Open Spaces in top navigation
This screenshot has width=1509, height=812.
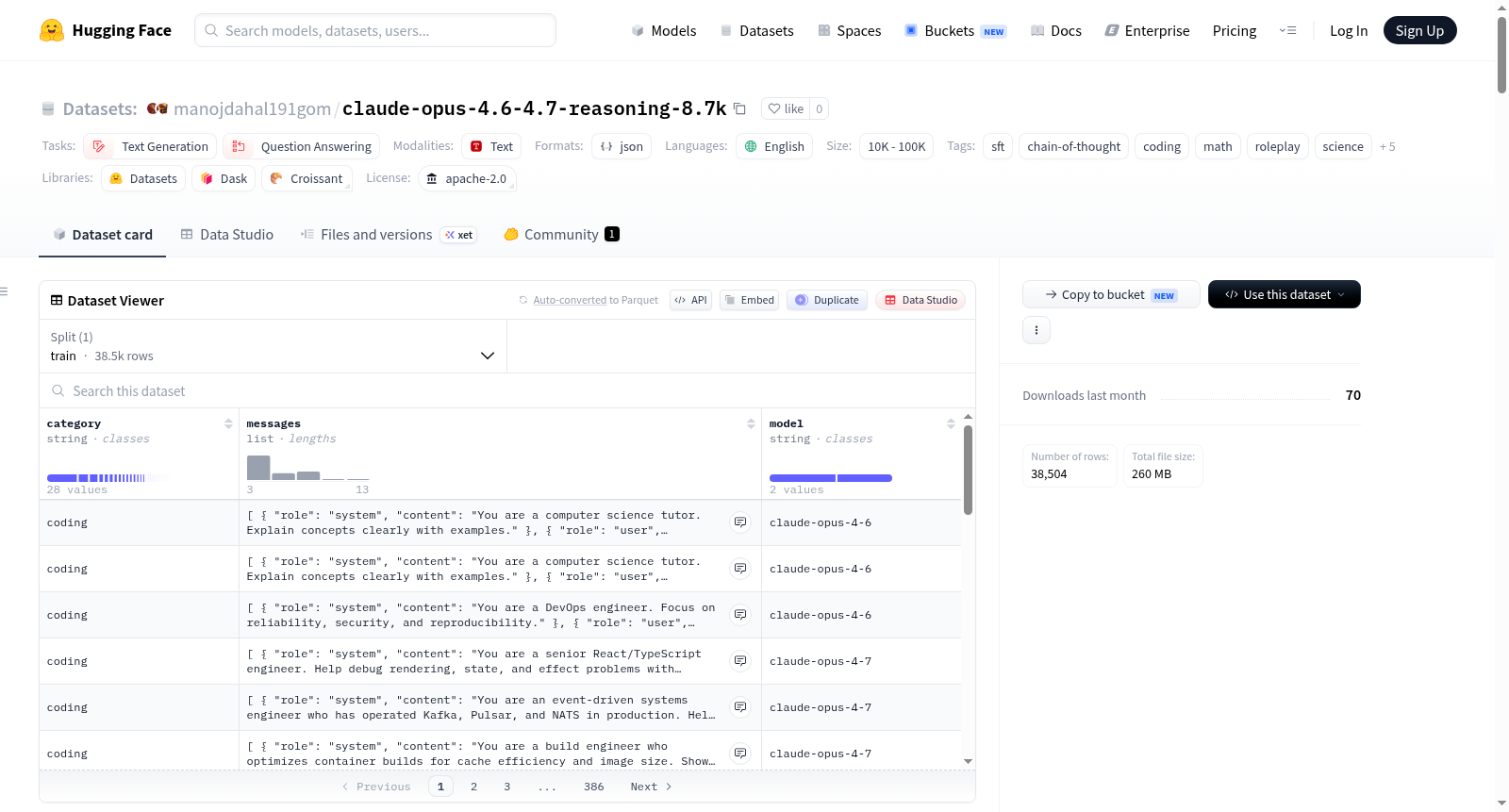[x=850, y=31]
